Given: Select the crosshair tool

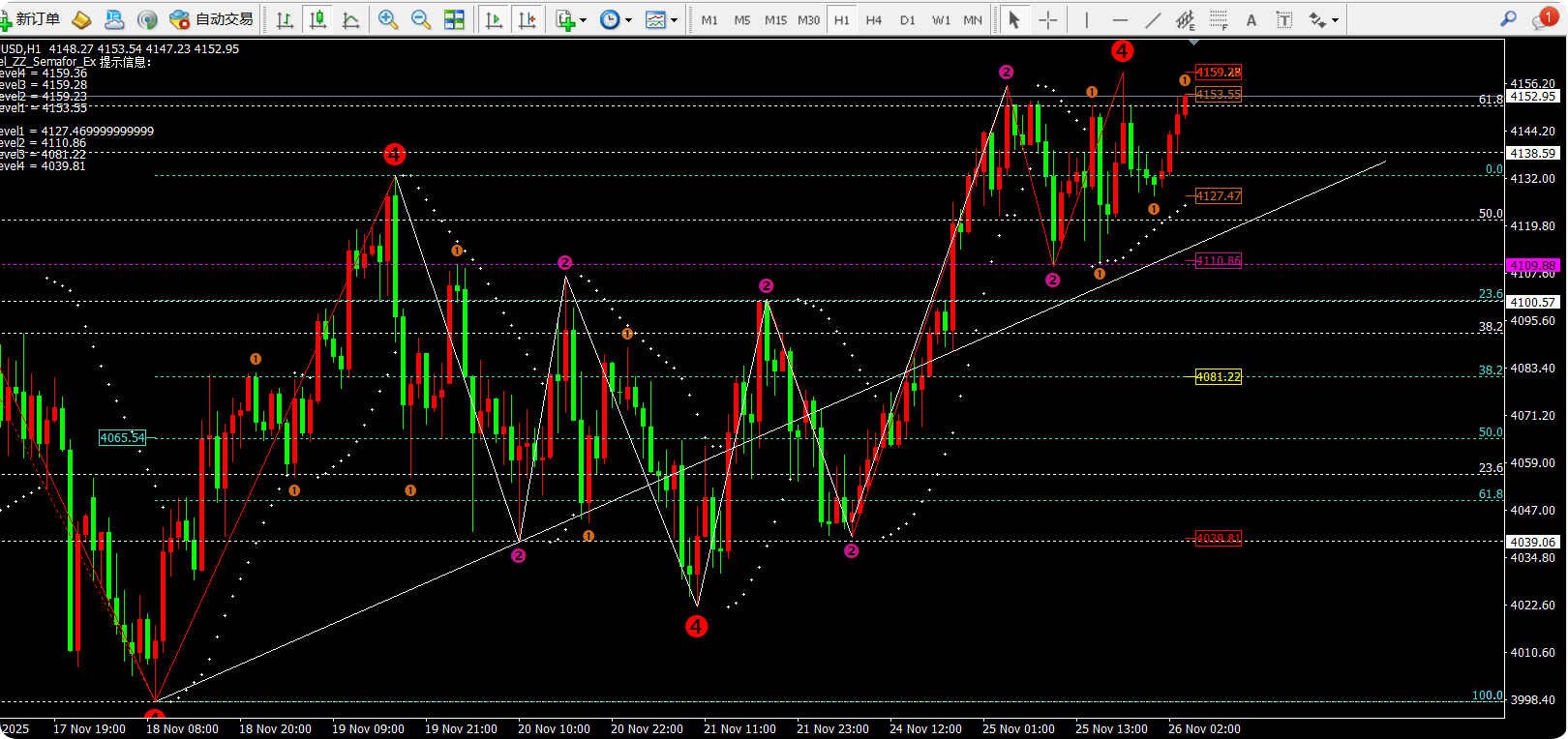Looking at the screenshot, I should point(1048,19).
